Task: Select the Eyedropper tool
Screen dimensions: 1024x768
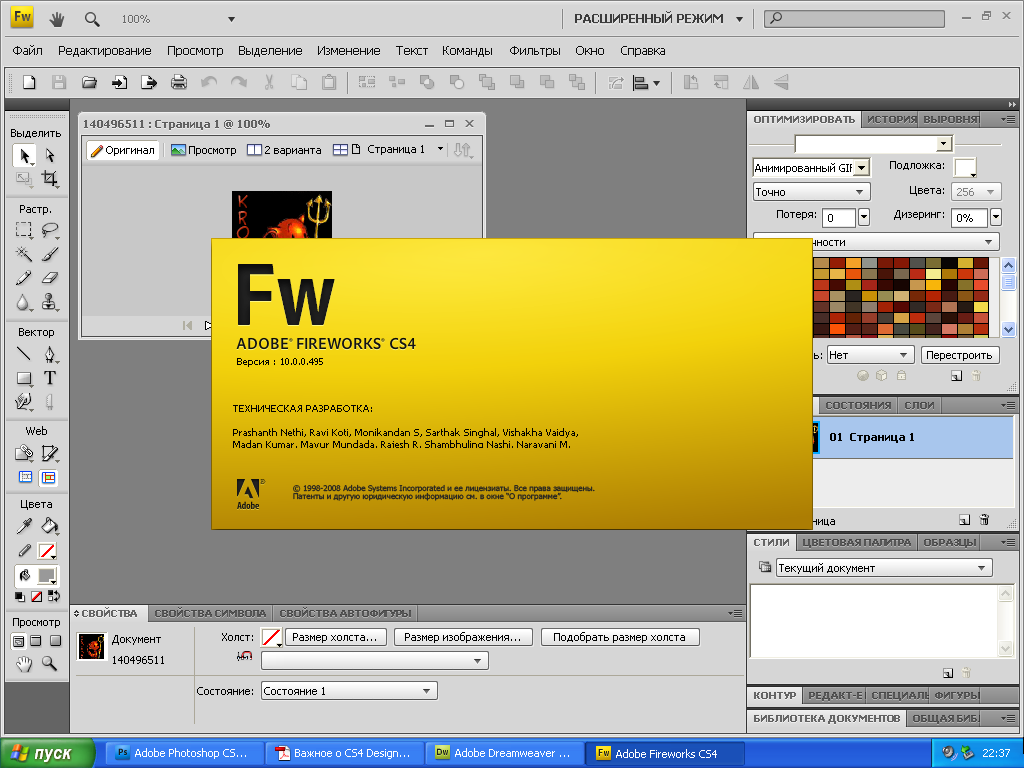Action: tap(24, 526)
